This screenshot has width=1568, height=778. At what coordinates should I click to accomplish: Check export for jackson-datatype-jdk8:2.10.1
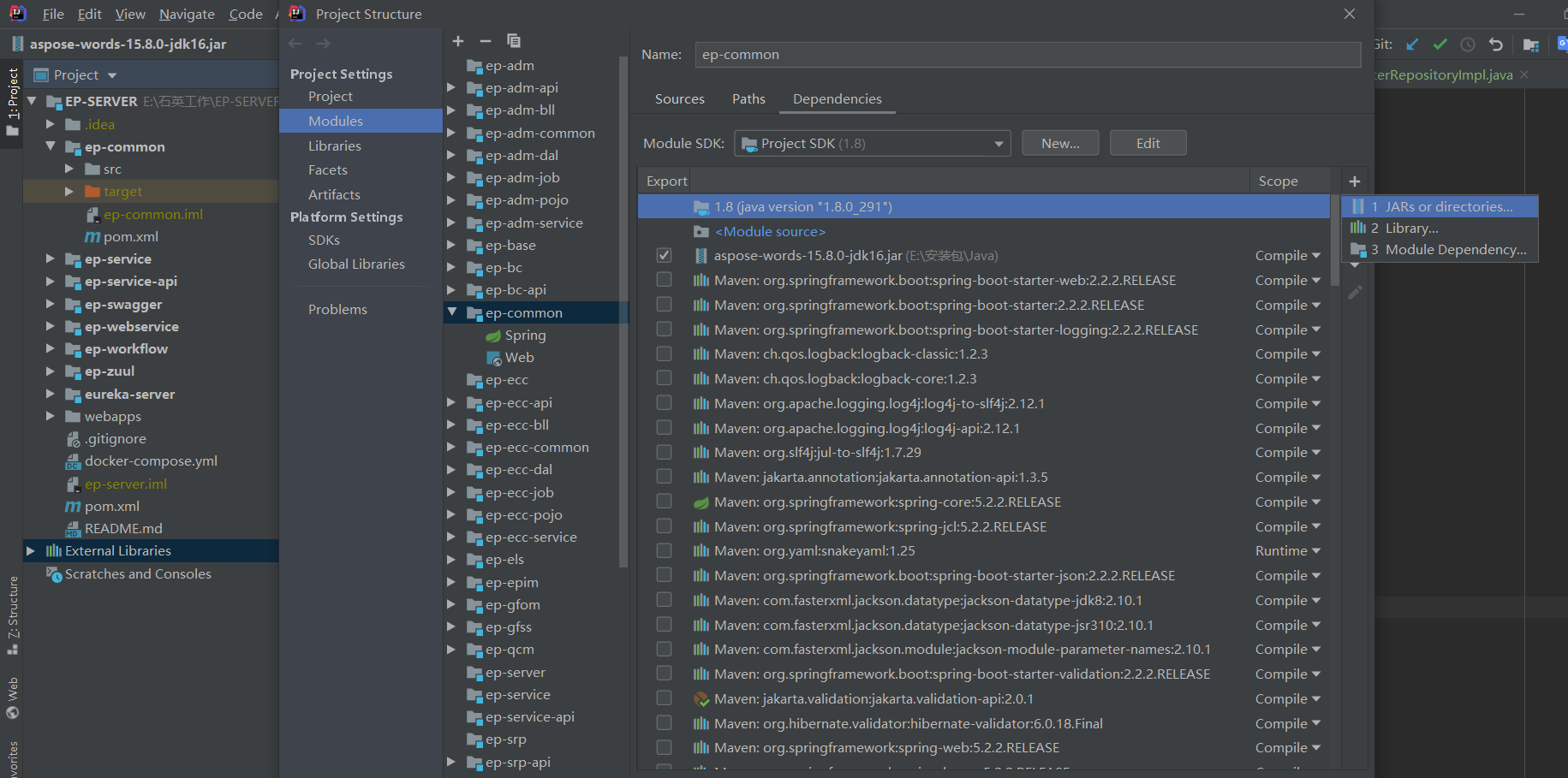[x=664, y=600]
